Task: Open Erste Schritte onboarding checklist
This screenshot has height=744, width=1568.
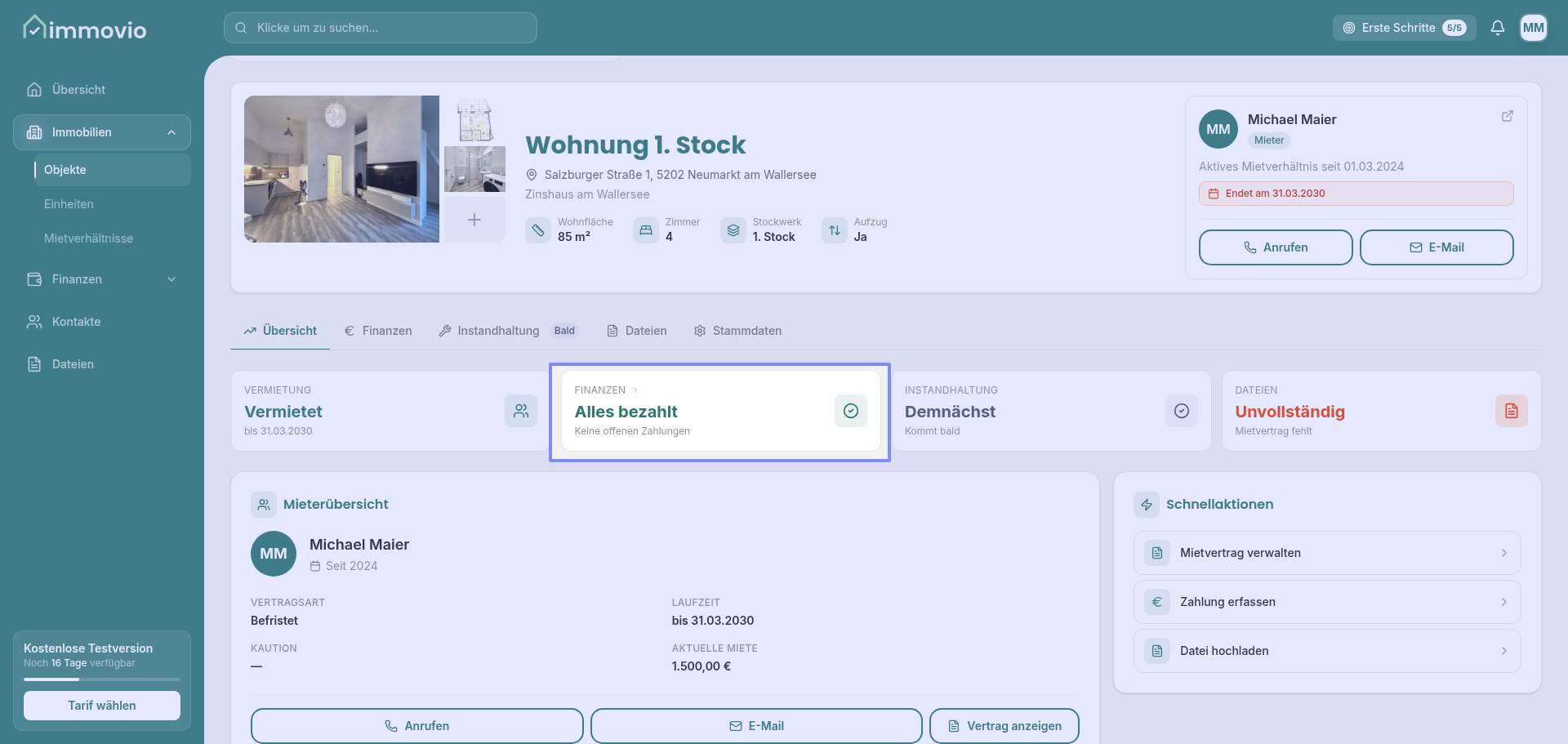Action: [1404, 28]
